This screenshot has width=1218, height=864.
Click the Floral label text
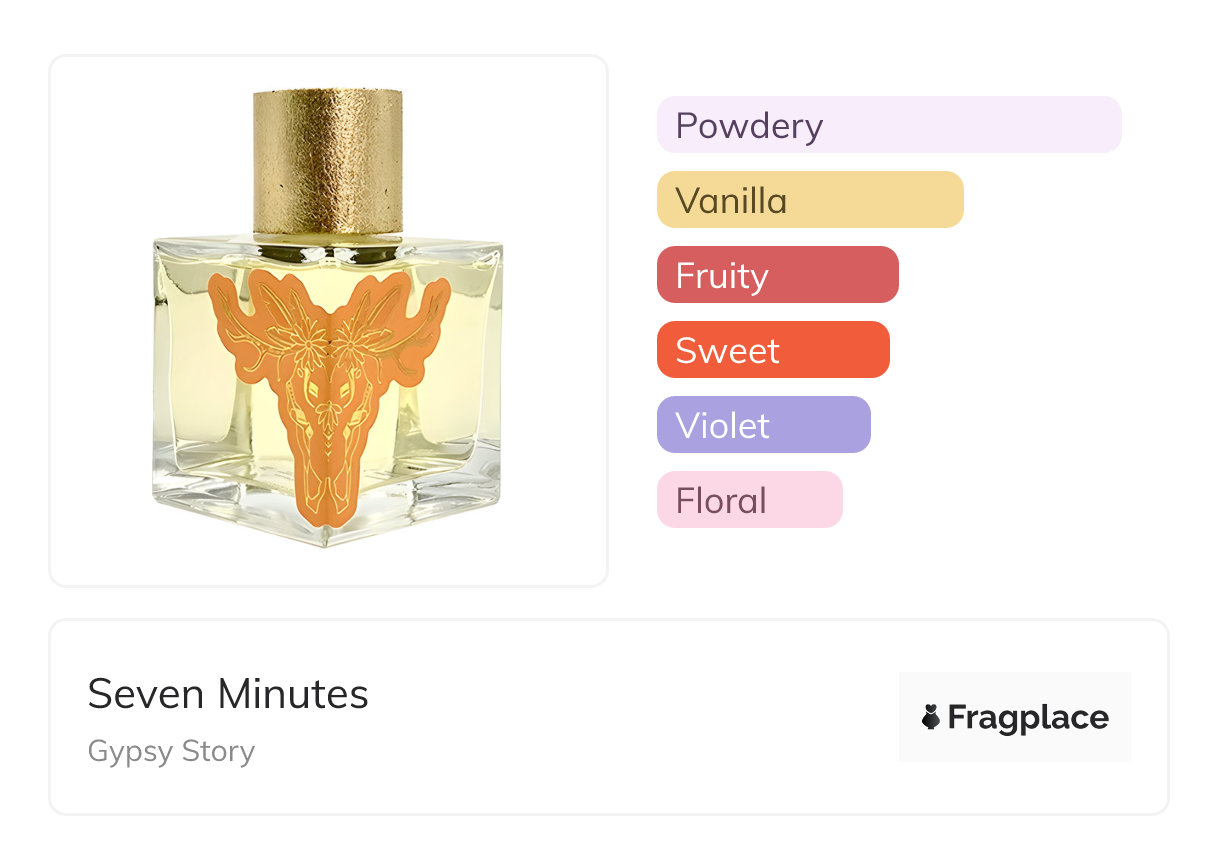click(x=721, y=501)
